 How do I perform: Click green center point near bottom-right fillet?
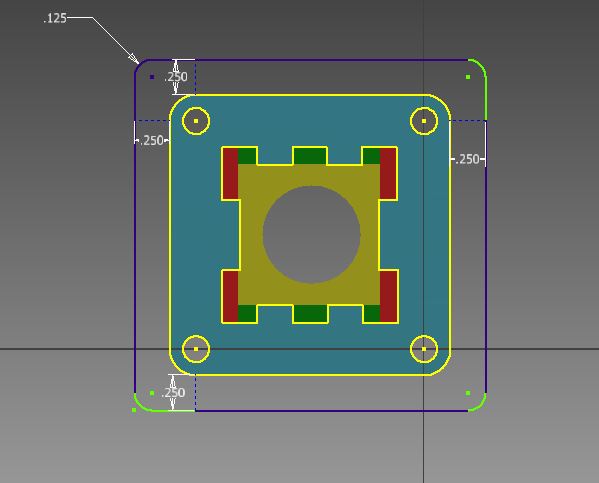(x=468, y=393)
